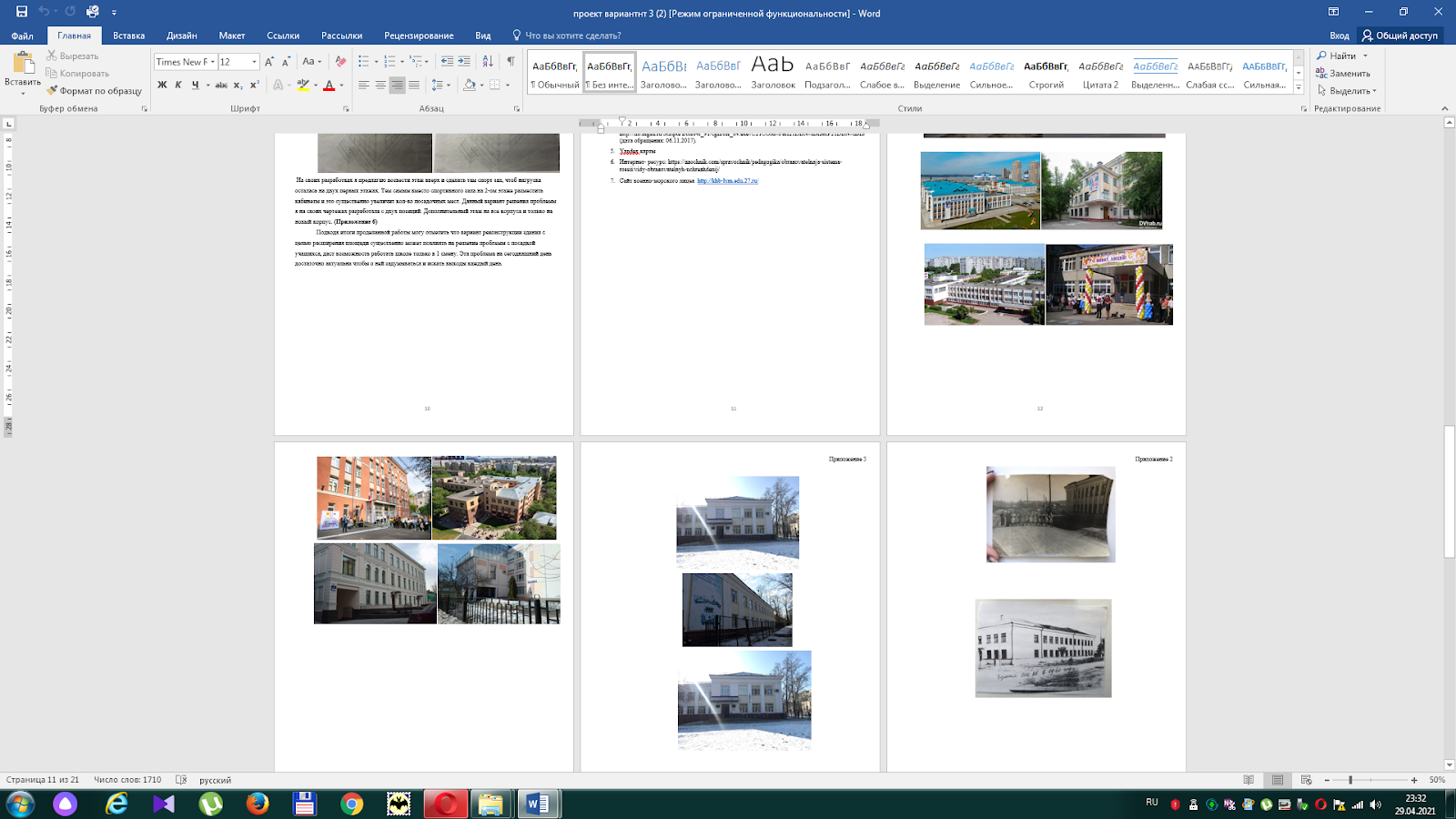Click Вход sign-in button

coord(1340,35)
